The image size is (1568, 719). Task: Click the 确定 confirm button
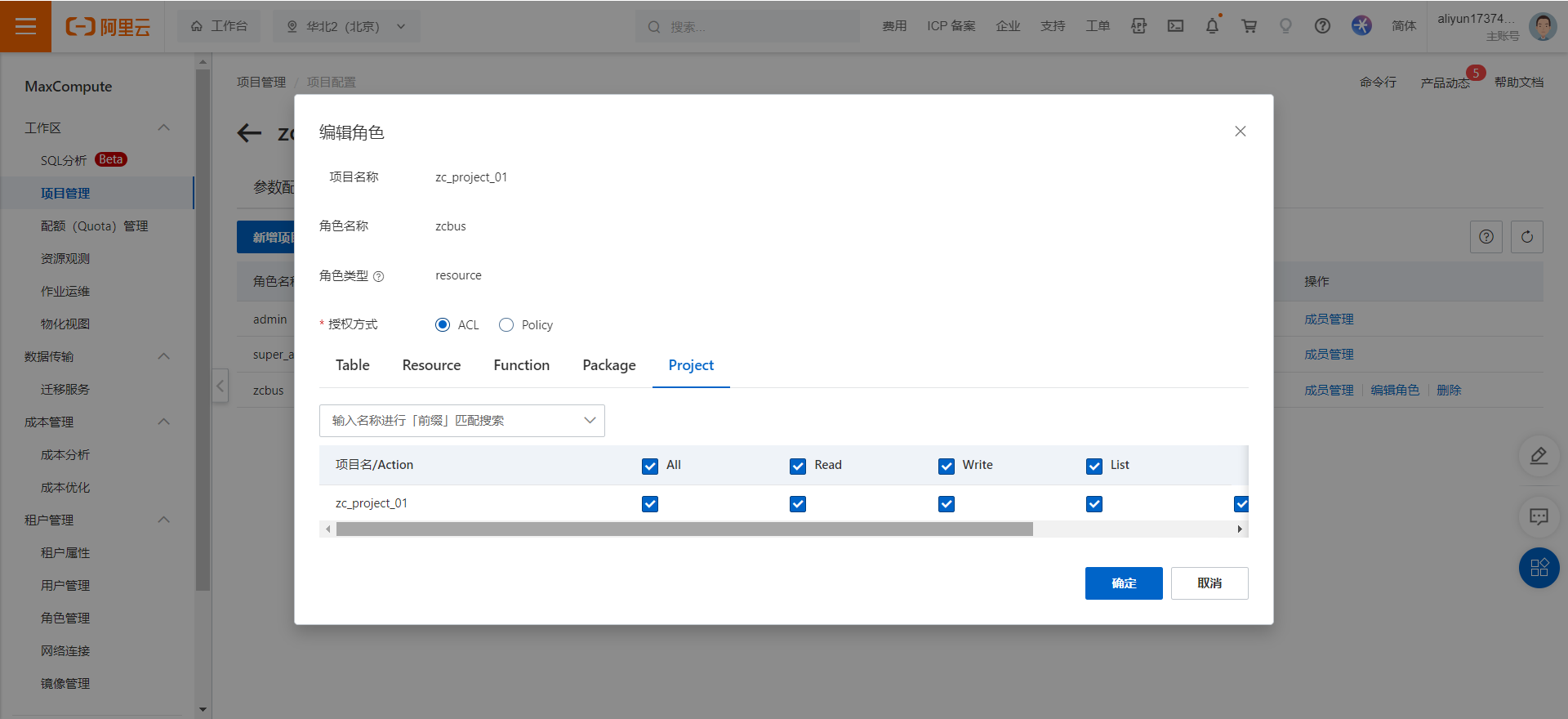point(1123,583)
